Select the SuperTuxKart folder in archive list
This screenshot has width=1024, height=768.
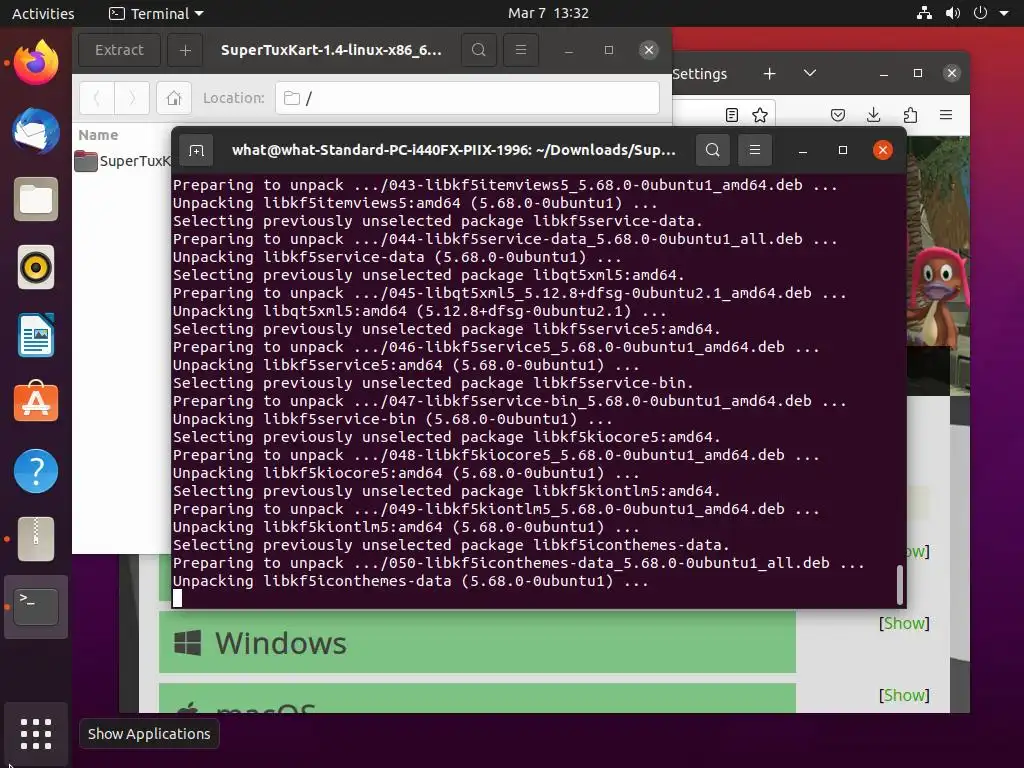pos(123,161)
